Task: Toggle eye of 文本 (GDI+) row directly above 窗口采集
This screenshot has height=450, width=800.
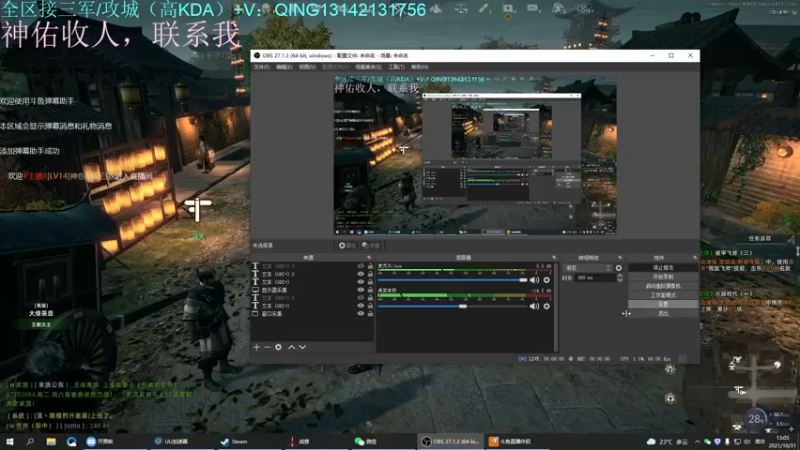Action: pyautogui.click(x=361, y=306)
